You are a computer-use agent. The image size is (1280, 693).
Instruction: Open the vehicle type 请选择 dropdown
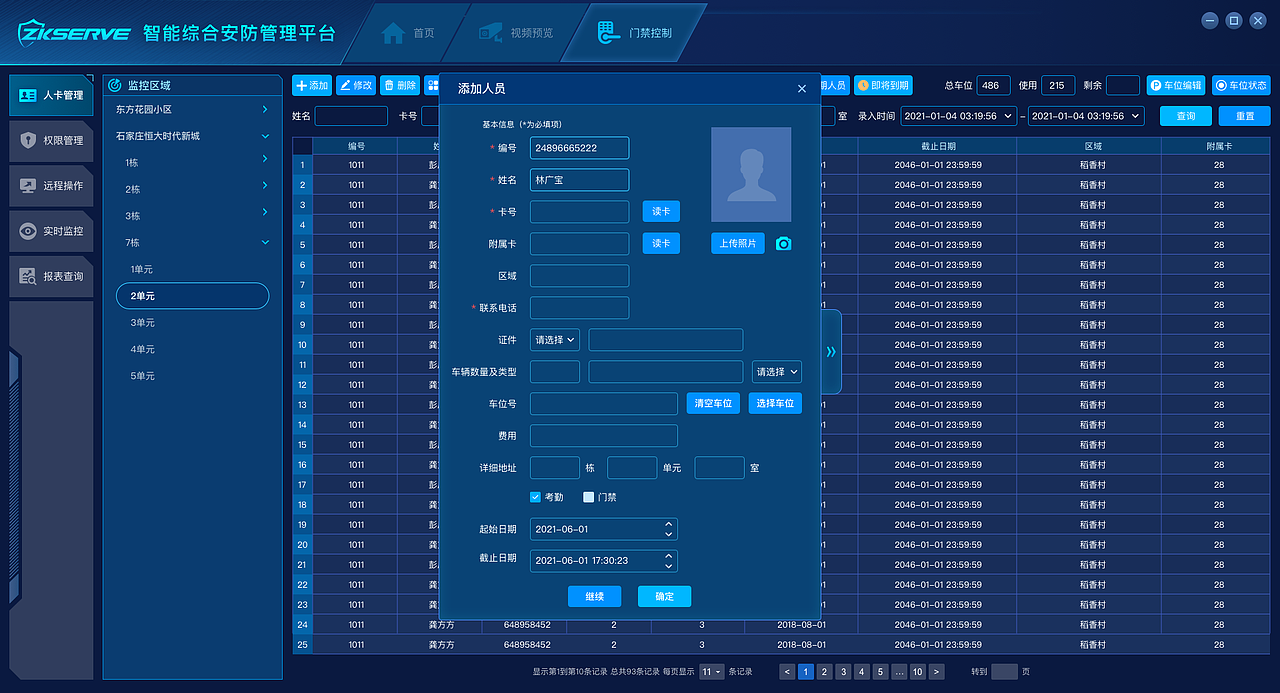[x=777, y=372]
